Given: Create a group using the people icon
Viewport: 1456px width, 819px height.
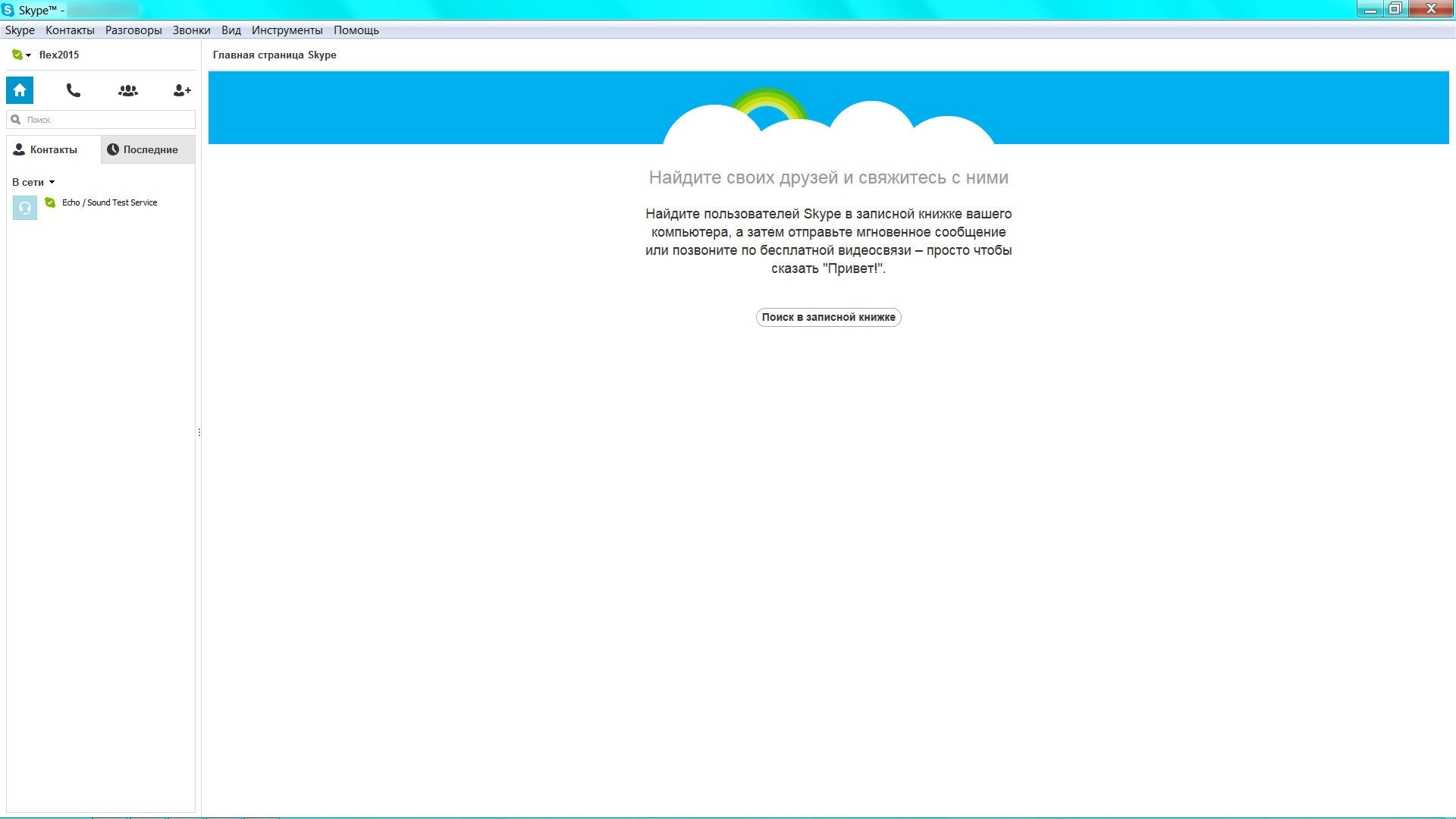Looking at the screenshot, I should tap(128, 90).
